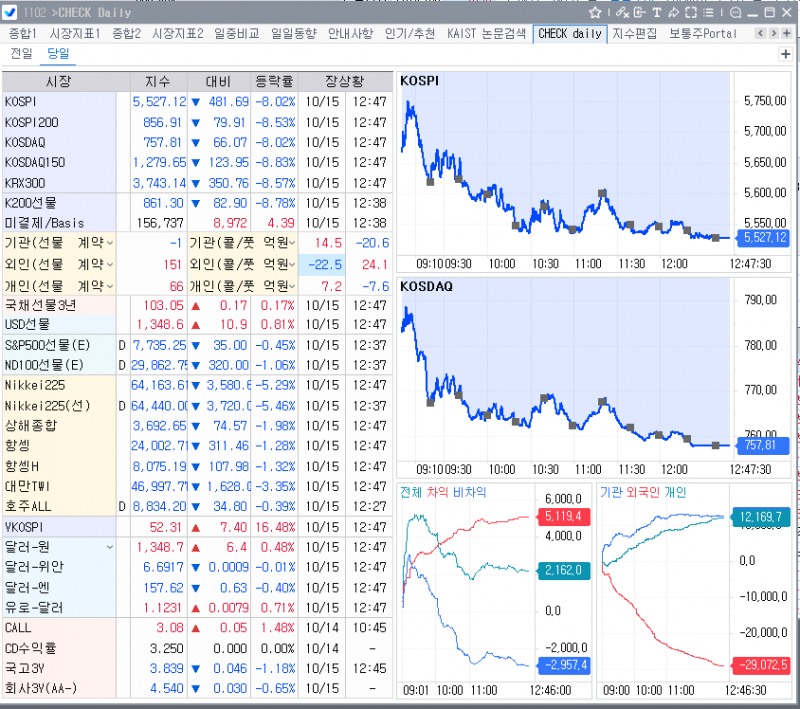Screen dimensions: 800x709
Task: Open the 인기/추천 tab
Action: [410, 34]
